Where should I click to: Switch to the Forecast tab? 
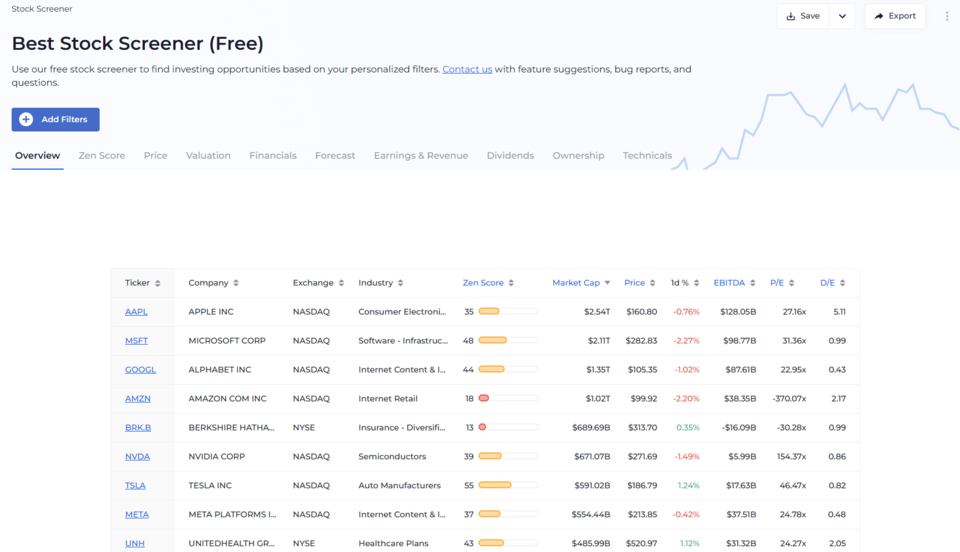pyautogui.click(x=335, y=155)
